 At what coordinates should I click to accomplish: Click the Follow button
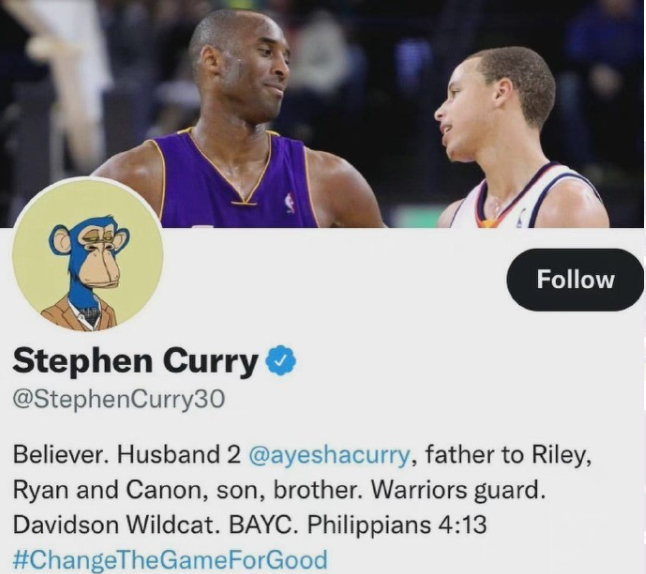(x=575, y=280)
